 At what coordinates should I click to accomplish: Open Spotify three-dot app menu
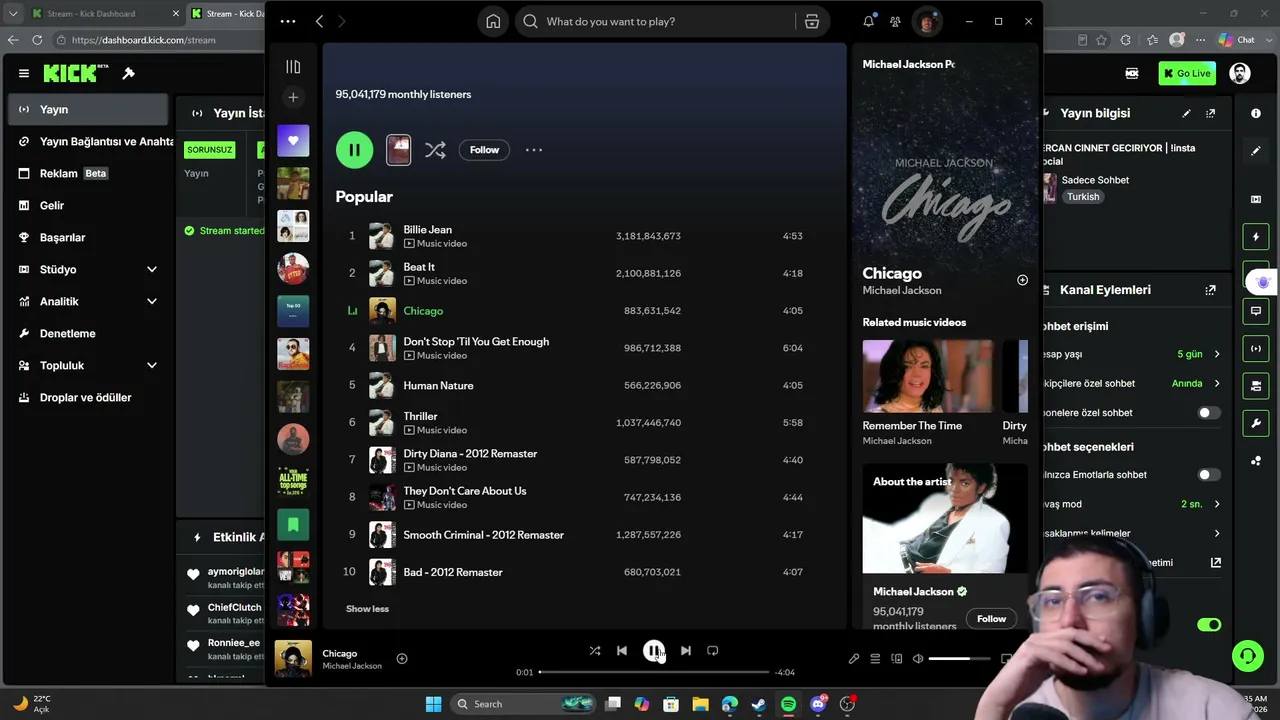click(288, 21)
